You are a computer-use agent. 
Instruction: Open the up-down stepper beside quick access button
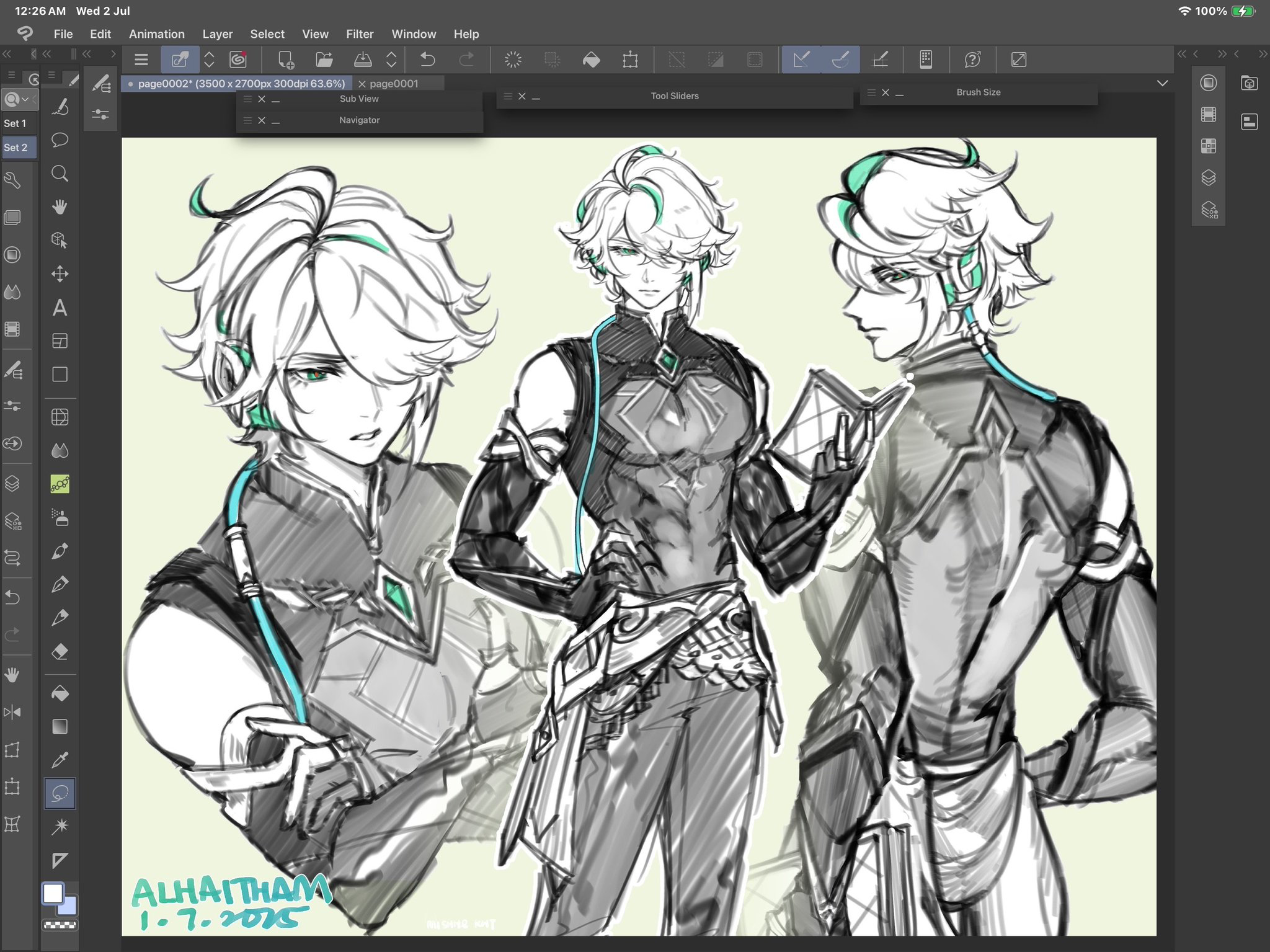[210, 60]
